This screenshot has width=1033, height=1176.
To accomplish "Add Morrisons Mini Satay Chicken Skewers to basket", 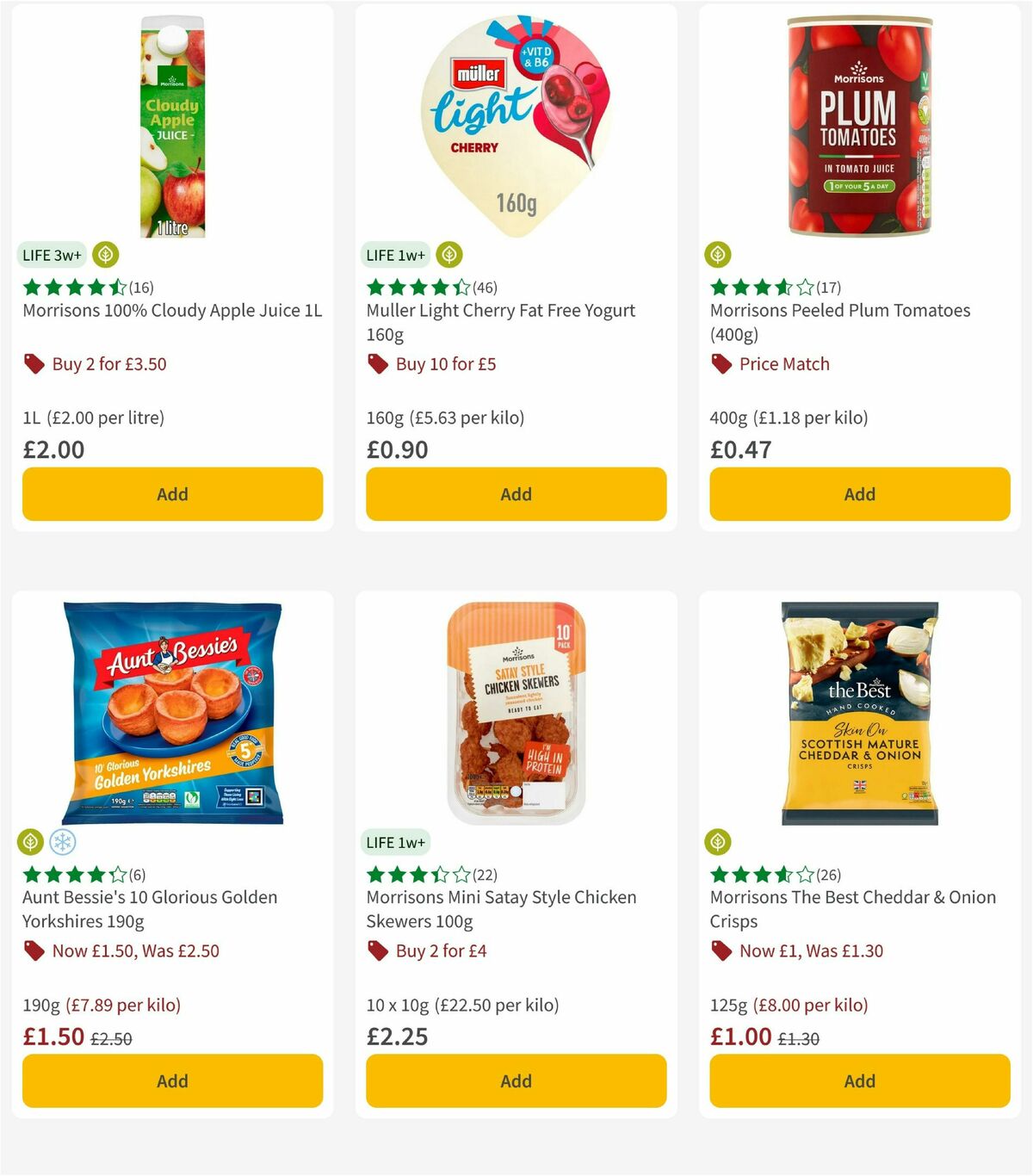I will coord(516,1080).
